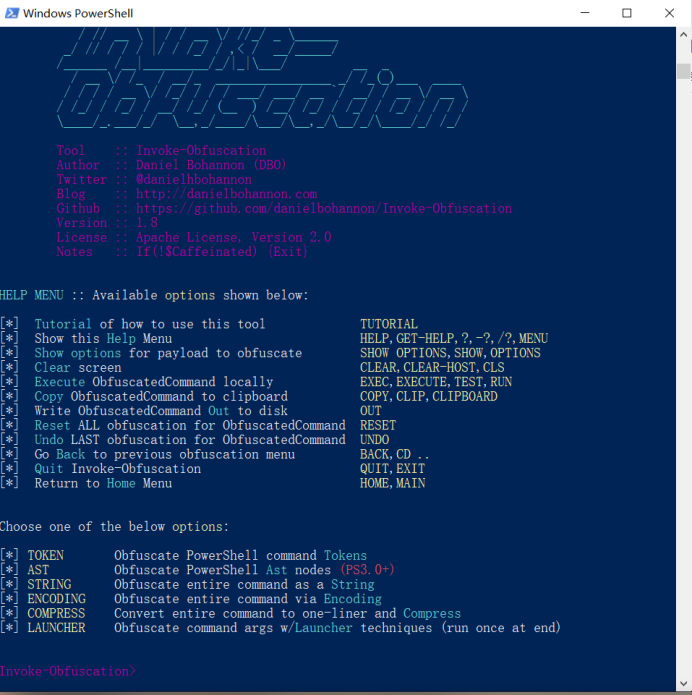Screen dimensions: 692x695
Task: Click the scrollbar down arrow
Action: tap(683, 684)
